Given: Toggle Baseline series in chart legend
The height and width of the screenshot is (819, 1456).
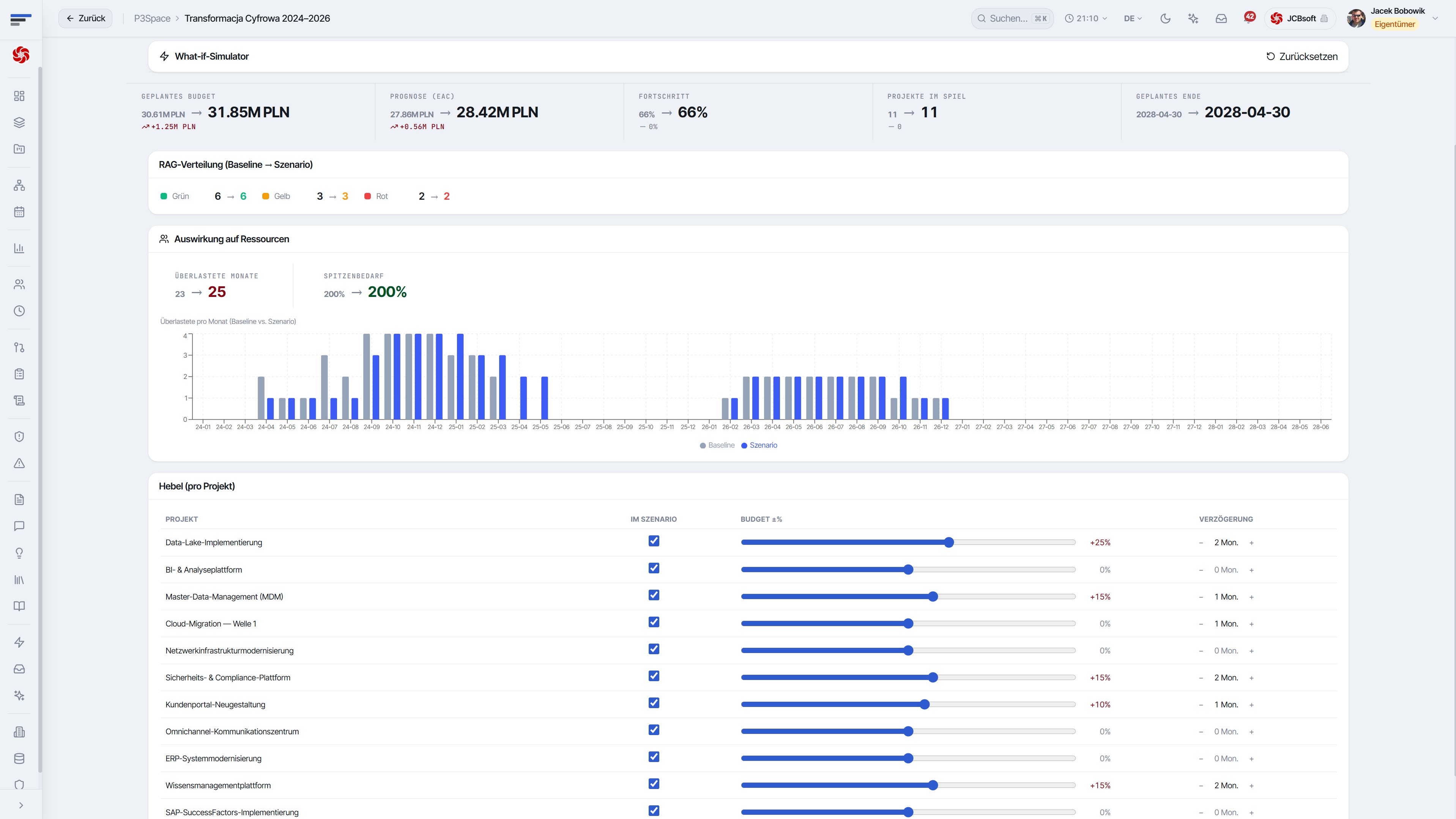Looking at the screenshot, I should click(717, 445).
